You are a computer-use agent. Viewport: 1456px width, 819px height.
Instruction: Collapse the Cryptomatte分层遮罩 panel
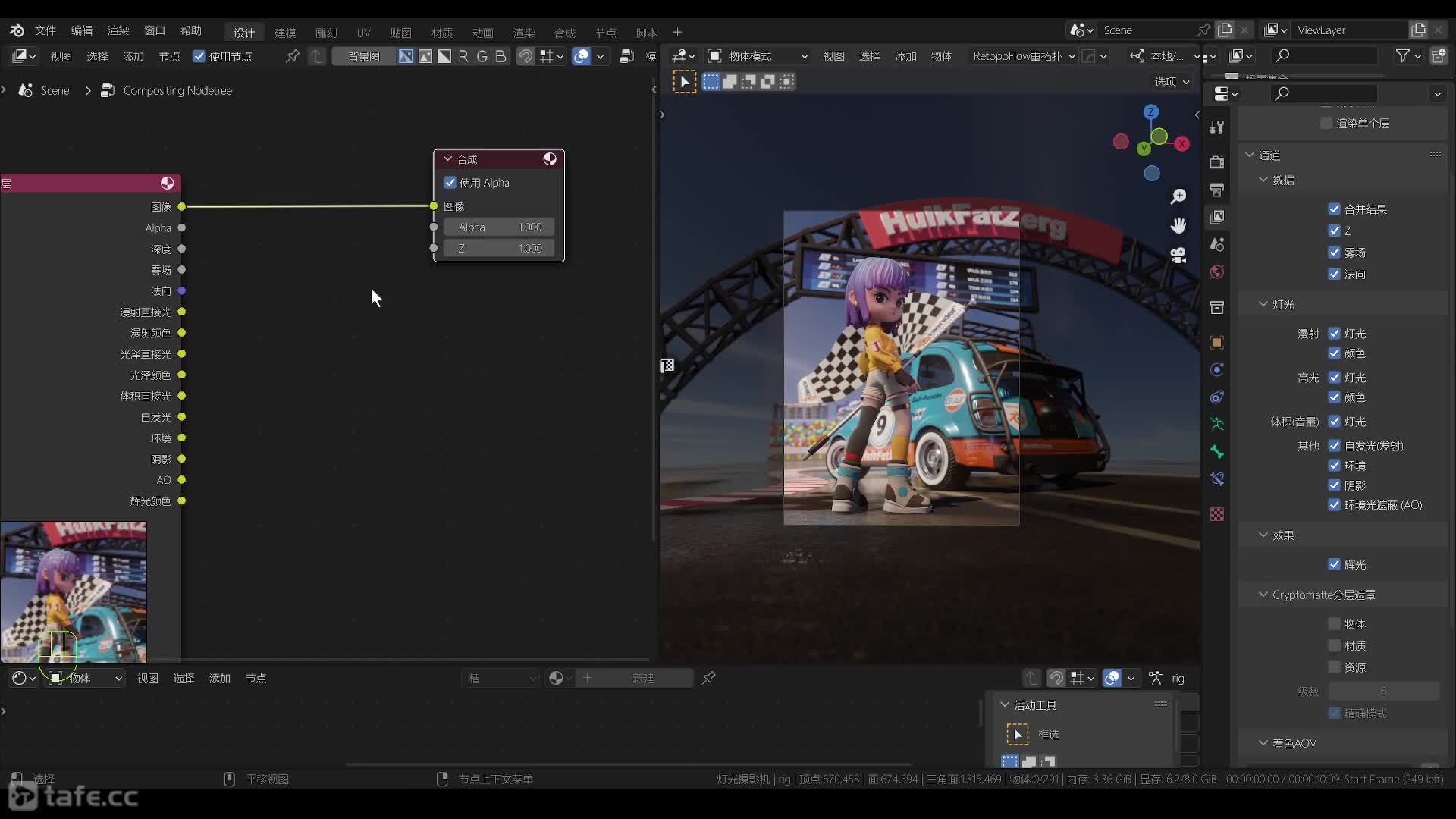click(x=1263, y=595)
